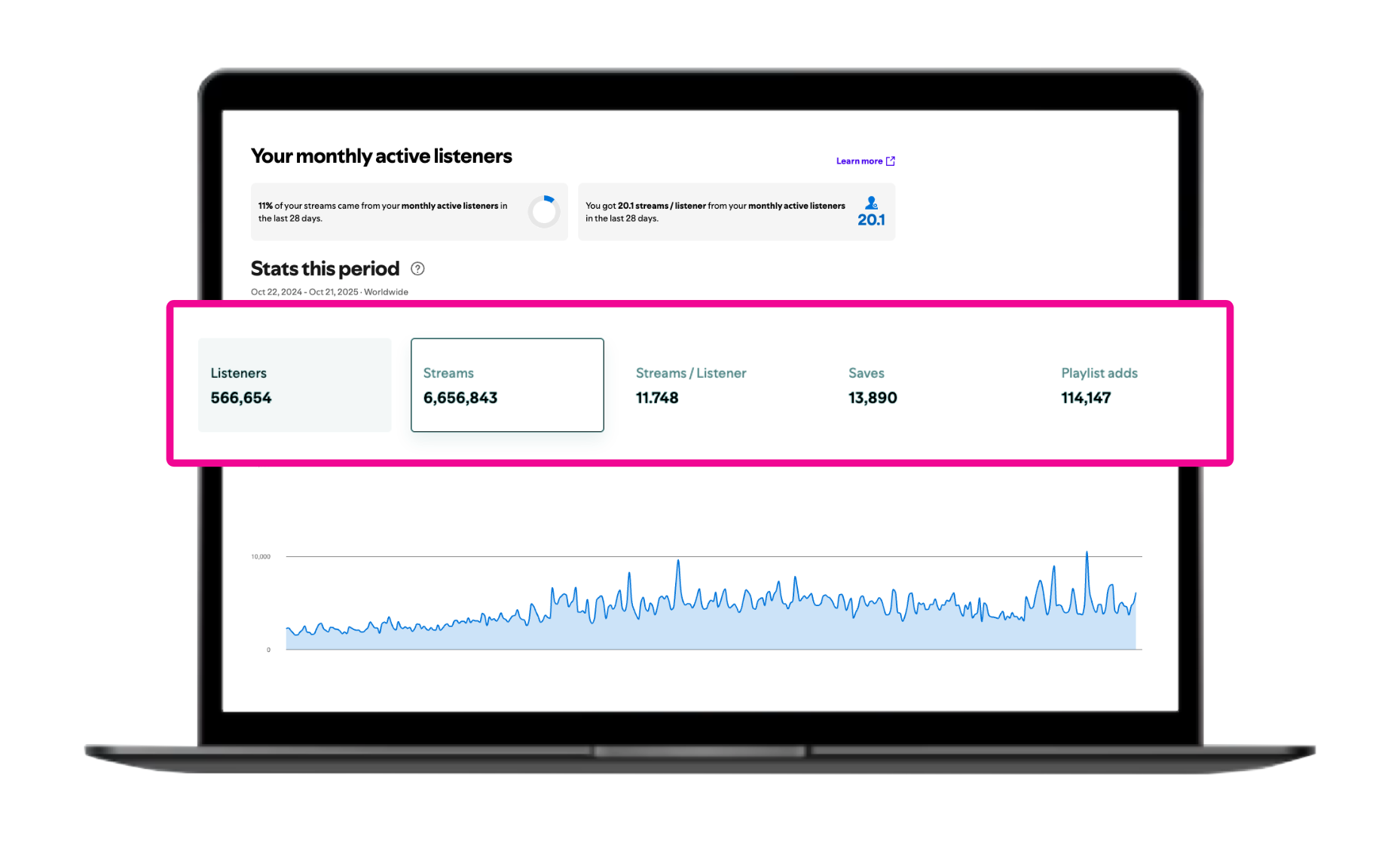Select the Listeners stat tab

[295, 385]
